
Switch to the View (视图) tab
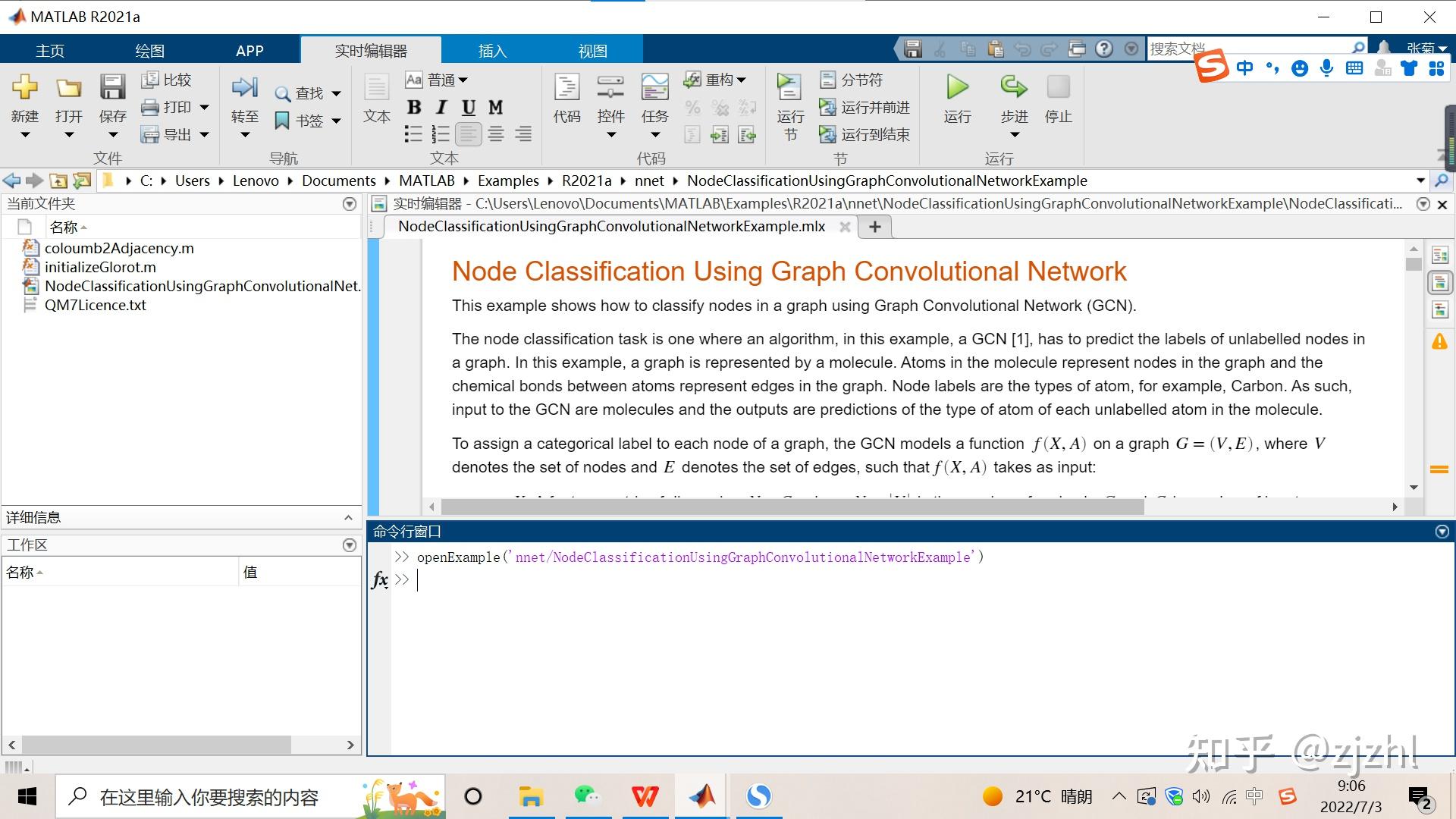coord(592,50)
